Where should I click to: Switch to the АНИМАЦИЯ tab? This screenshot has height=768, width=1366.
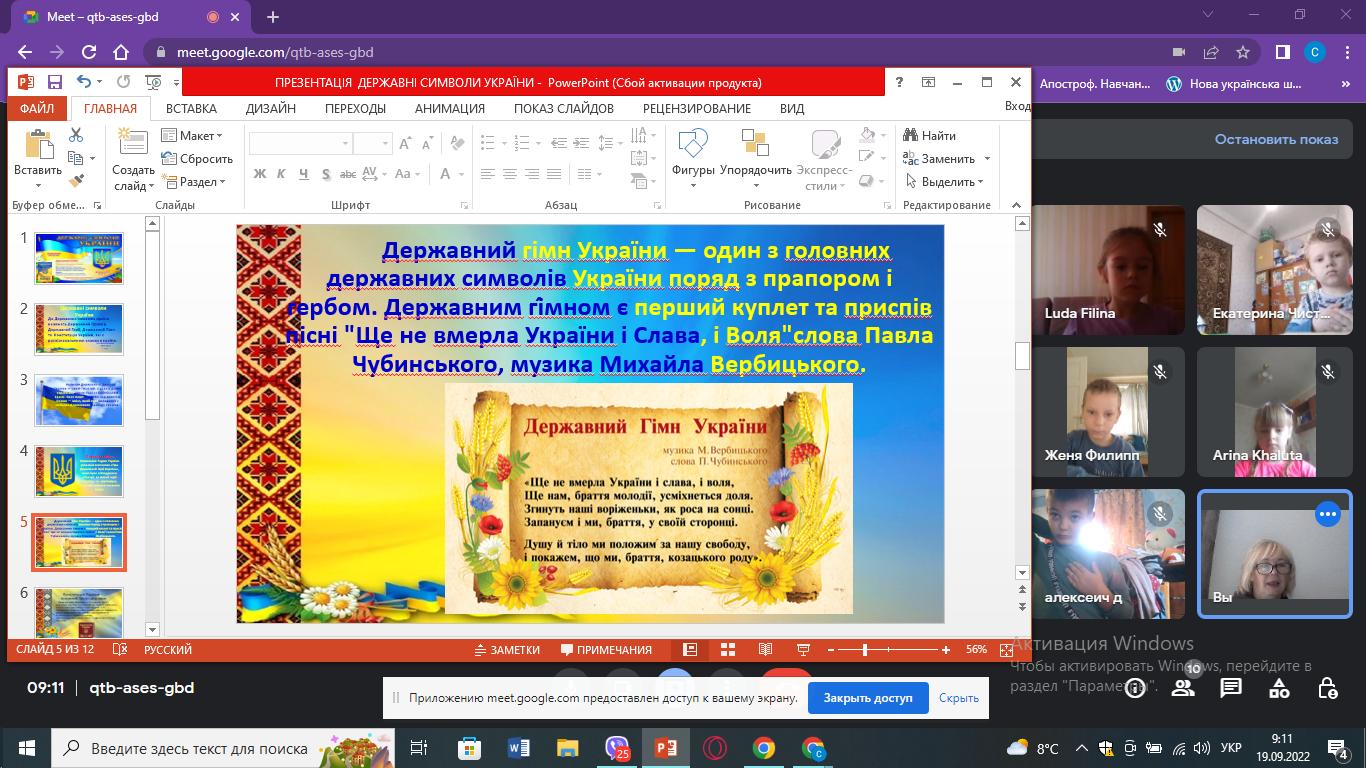[450, 108]
